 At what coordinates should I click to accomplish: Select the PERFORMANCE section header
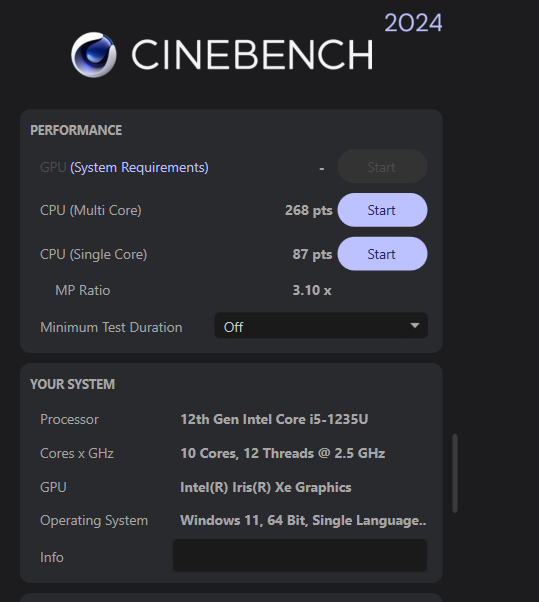click(x=76, y=130)
